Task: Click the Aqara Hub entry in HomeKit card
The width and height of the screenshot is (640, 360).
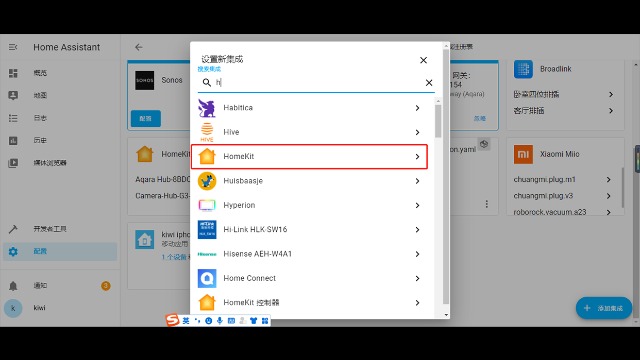Action: point(162,180)
